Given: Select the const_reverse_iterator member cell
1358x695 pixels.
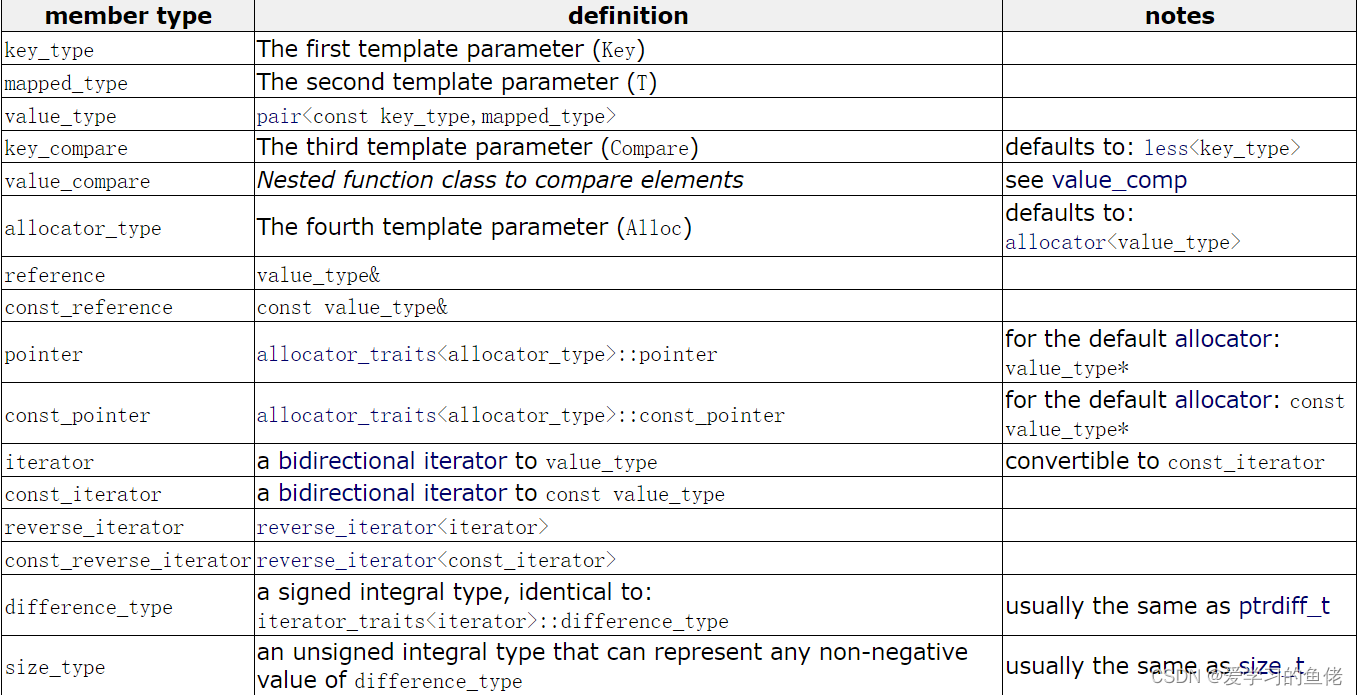Looking at the screenshot, I should [x=128, y=560].
